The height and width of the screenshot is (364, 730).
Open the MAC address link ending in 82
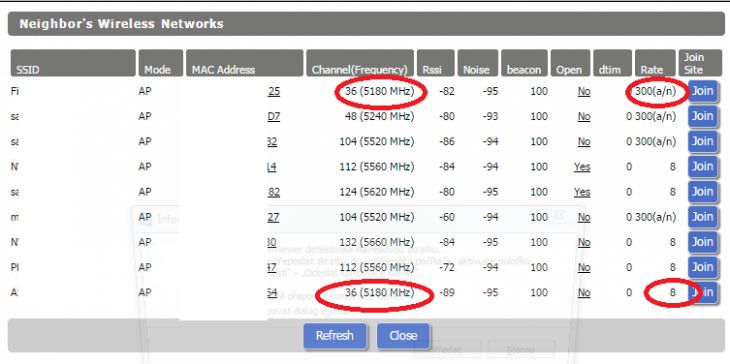tap(274, 192)
